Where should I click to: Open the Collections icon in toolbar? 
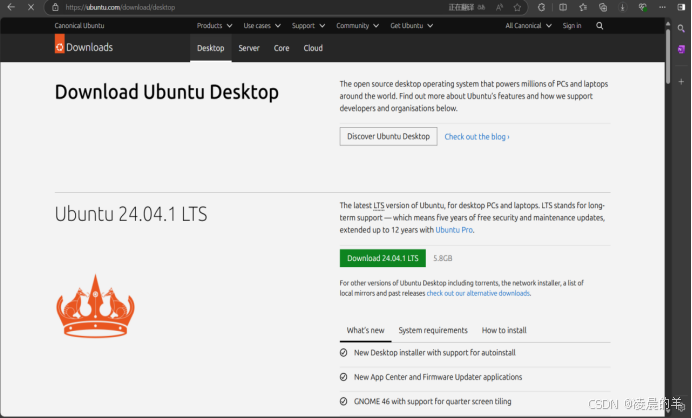click(603, 7)
